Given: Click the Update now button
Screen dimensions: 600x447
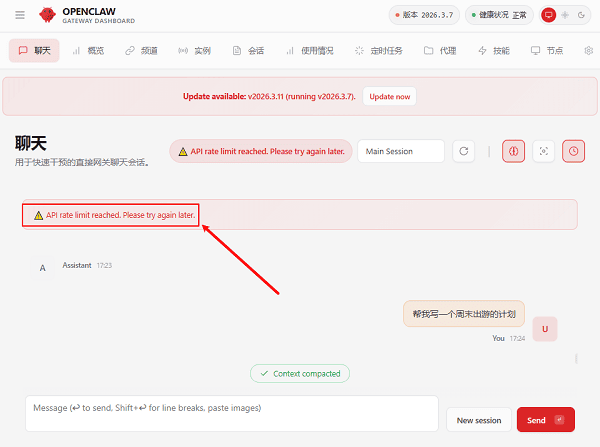Looking at the screenshot, I should point(390,96).
